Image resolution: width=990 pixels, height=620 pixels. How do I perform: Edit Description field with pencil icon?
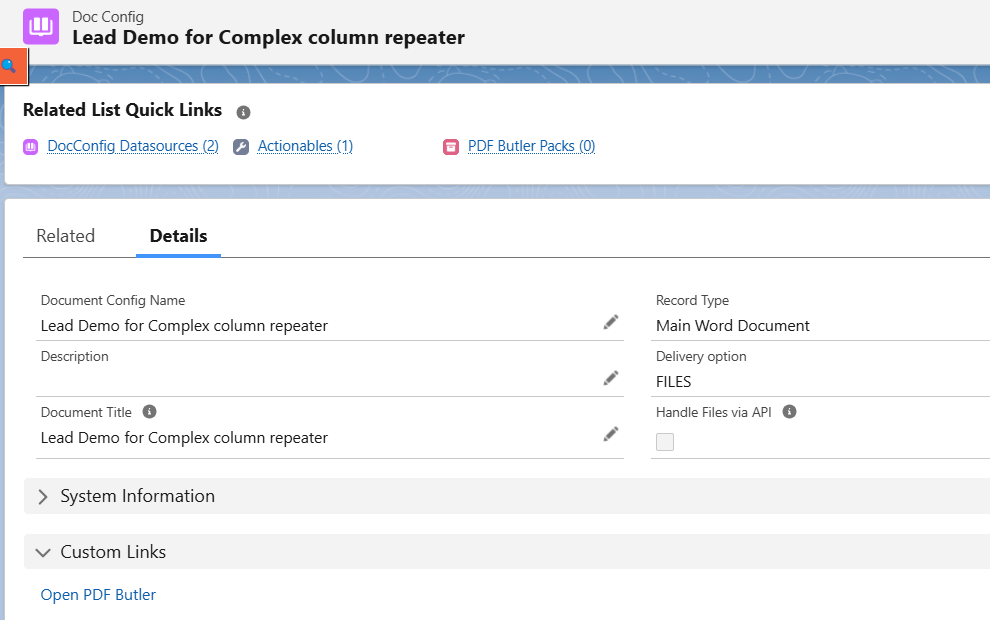pos(611,378)
